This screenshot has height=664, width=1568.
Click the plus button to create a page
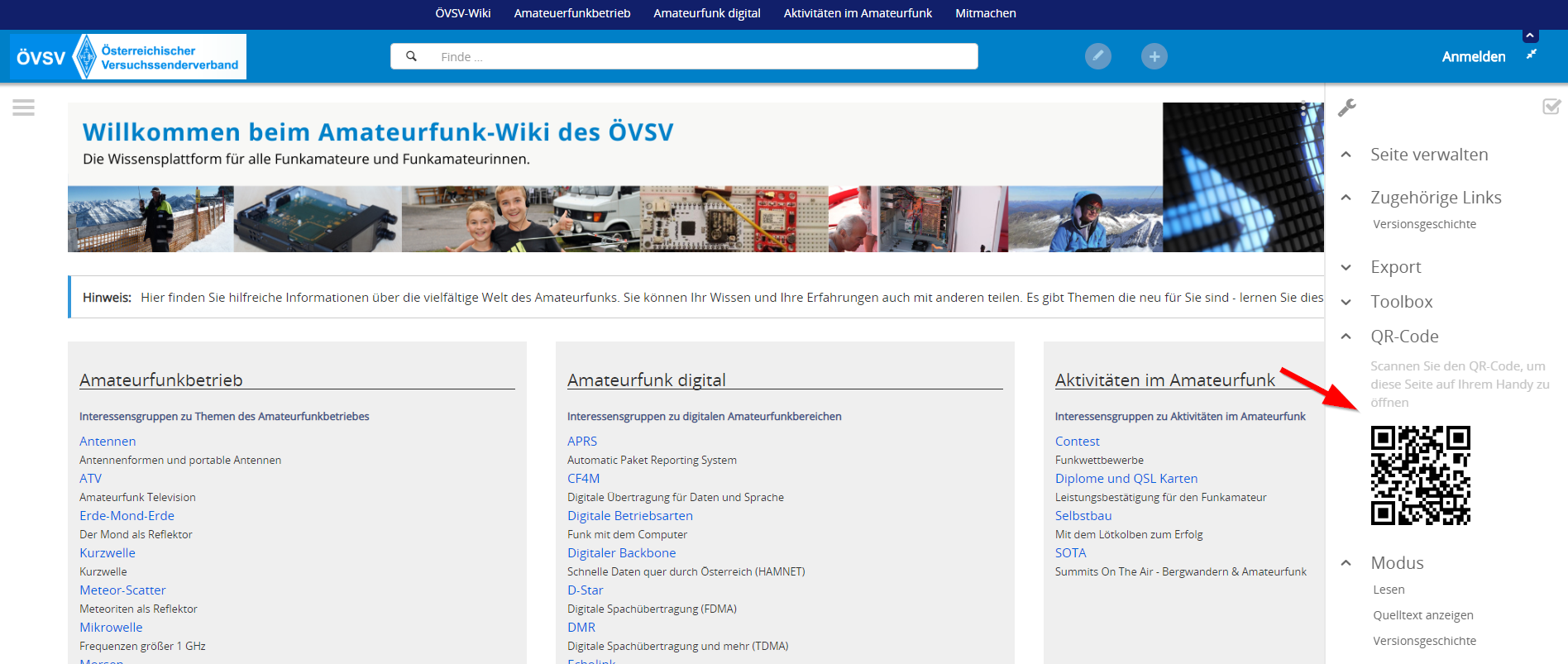point(1154,56)
